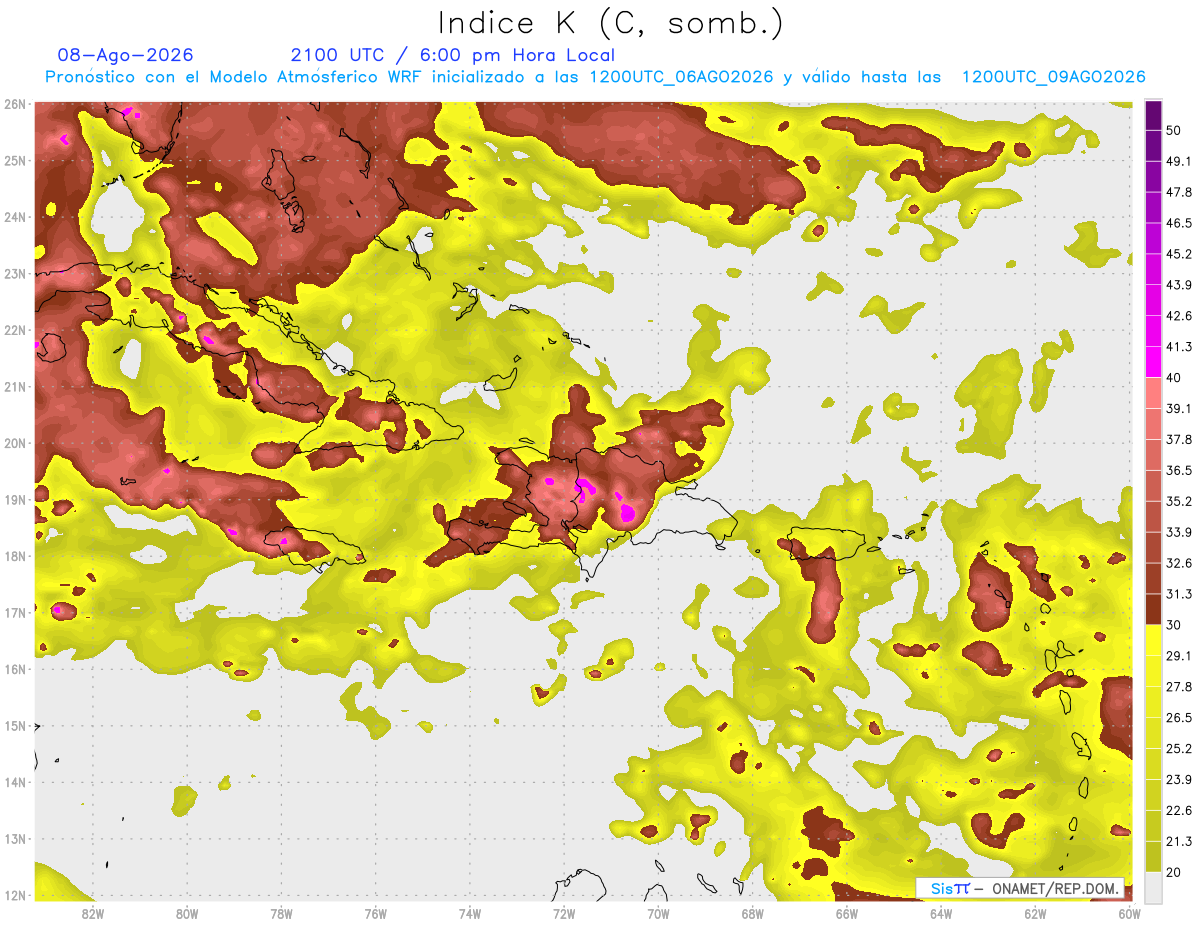
Task: Click the colorbar label "47.8"
Action: 1178,192
